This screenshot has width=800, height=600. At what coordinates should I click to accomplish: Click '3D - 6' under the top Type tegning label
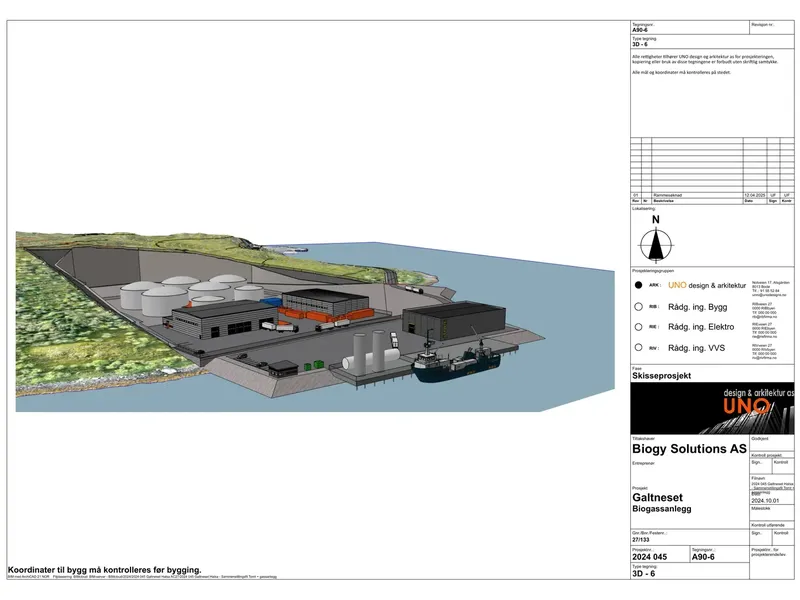pyautogui.click(x=640, y=44)
